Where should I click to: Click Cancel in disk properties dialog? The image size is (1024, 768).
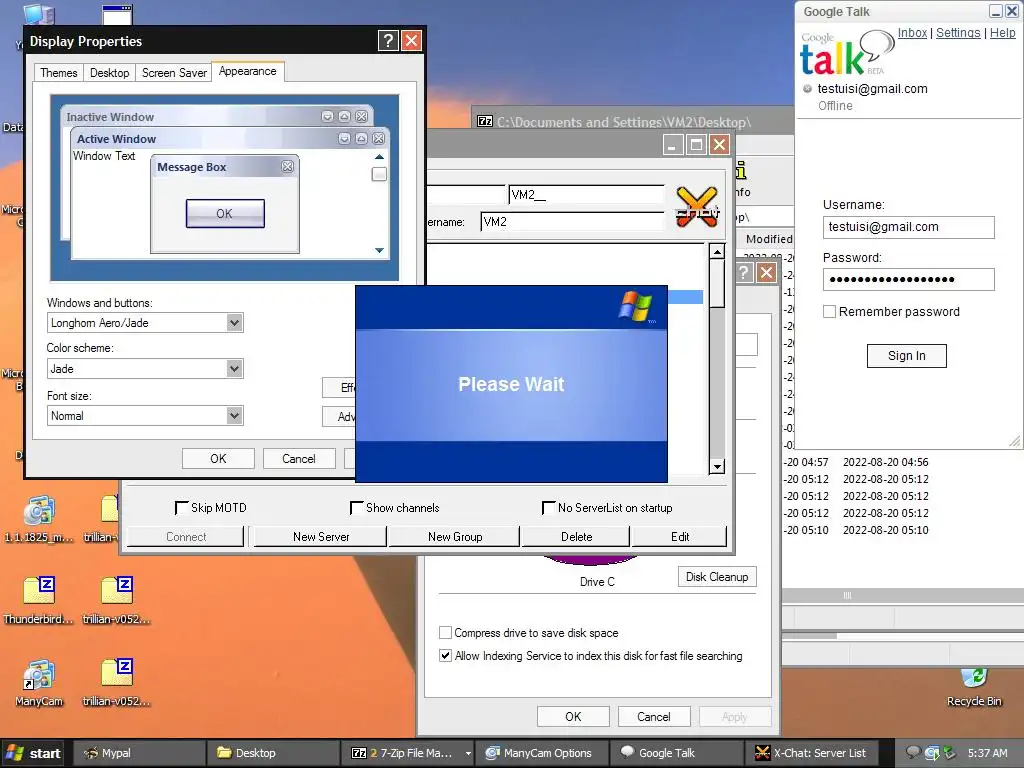[654, 716]
